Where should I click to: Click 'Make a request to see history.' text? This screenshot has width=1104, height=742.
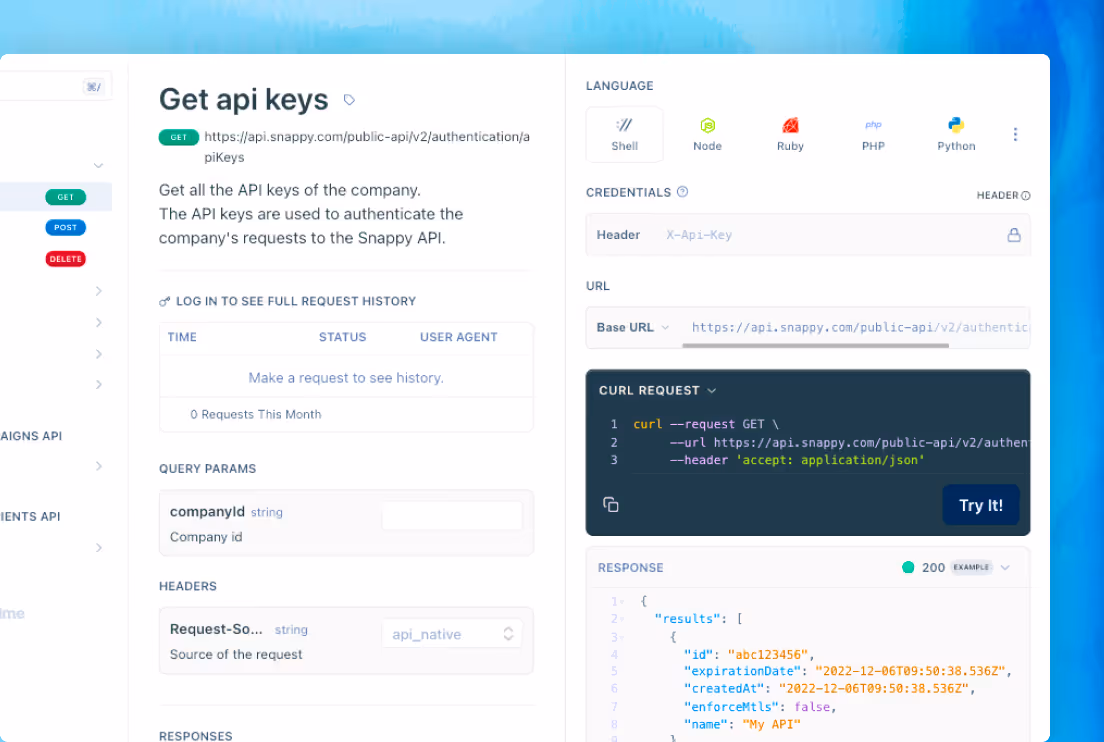[x=346, y=378]
